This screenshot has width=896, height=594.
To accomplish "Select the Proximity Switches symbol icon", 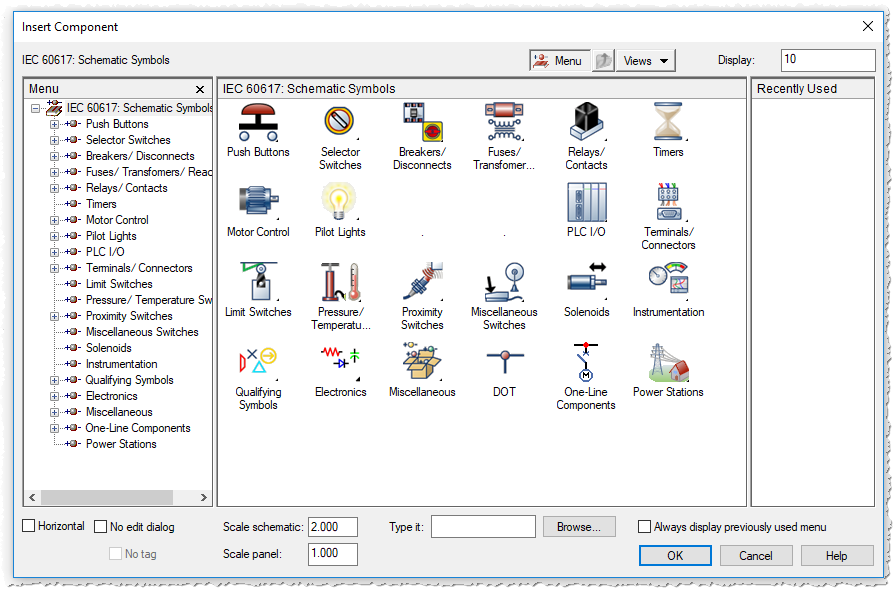I will click(421, 283).
